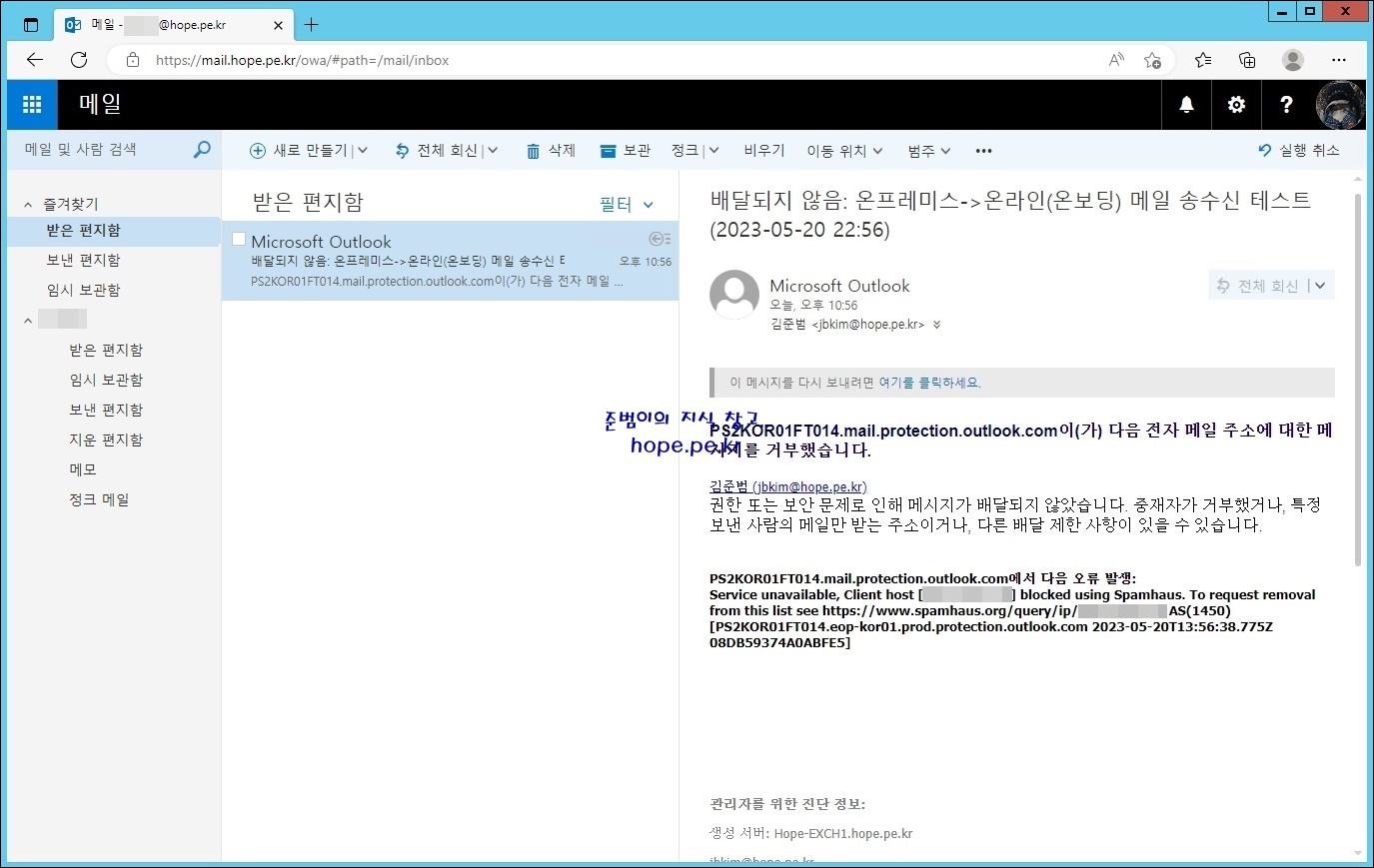1374x868 pixels.
Task: Open the help question mark icon
Action: point(1286,105)
